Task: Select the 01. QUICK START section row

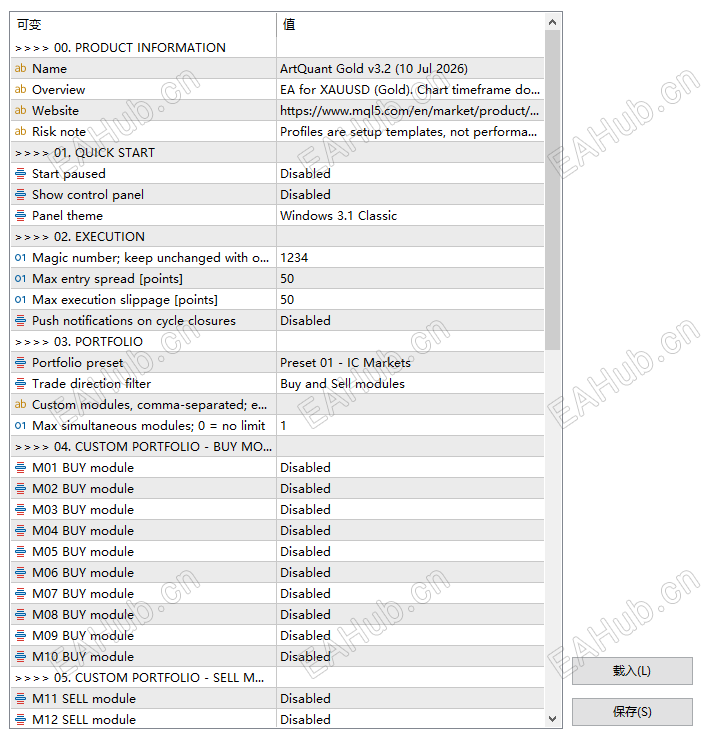Action: point(277,152)
